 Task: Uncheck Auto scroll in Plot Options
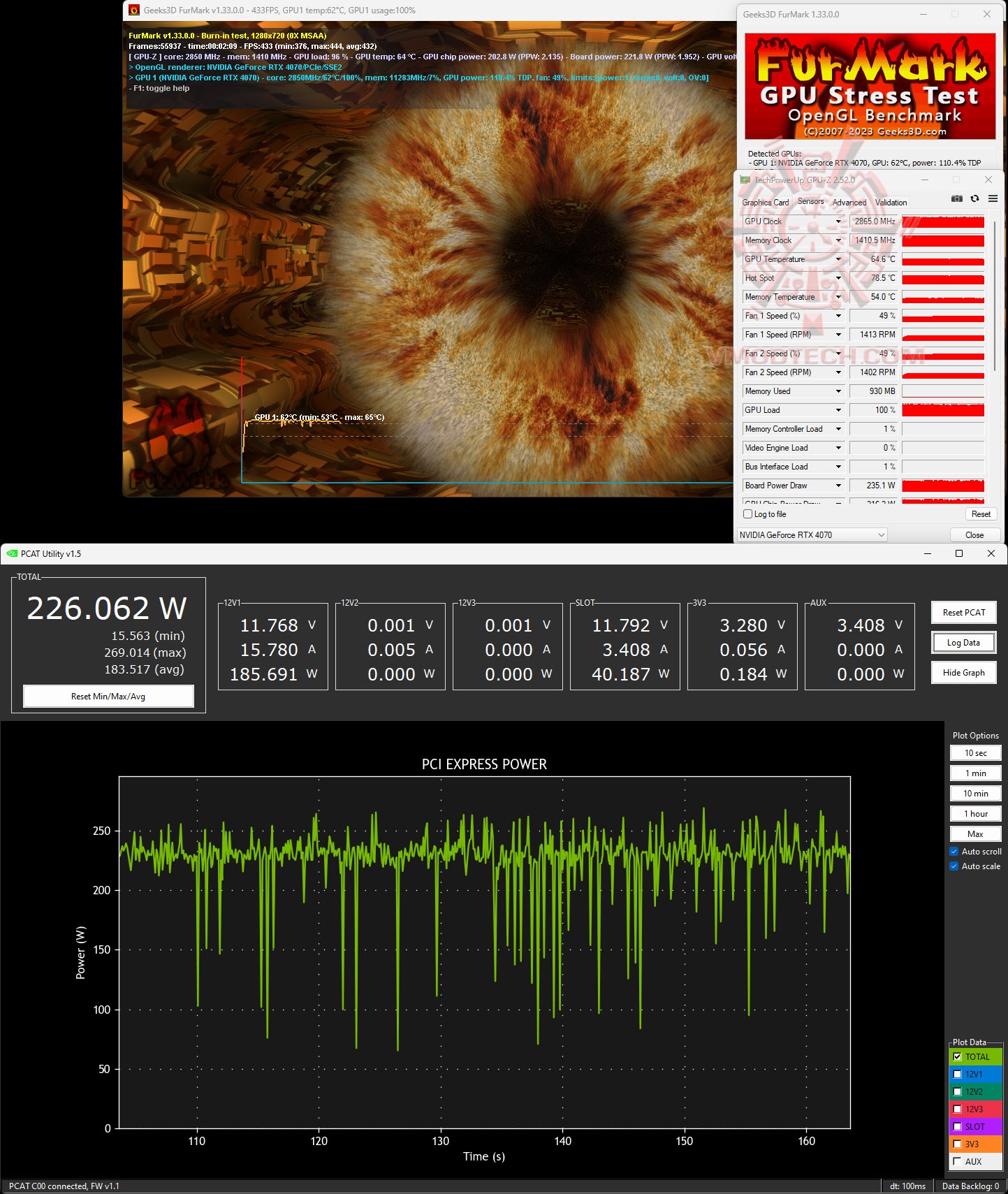coord(954,852)
